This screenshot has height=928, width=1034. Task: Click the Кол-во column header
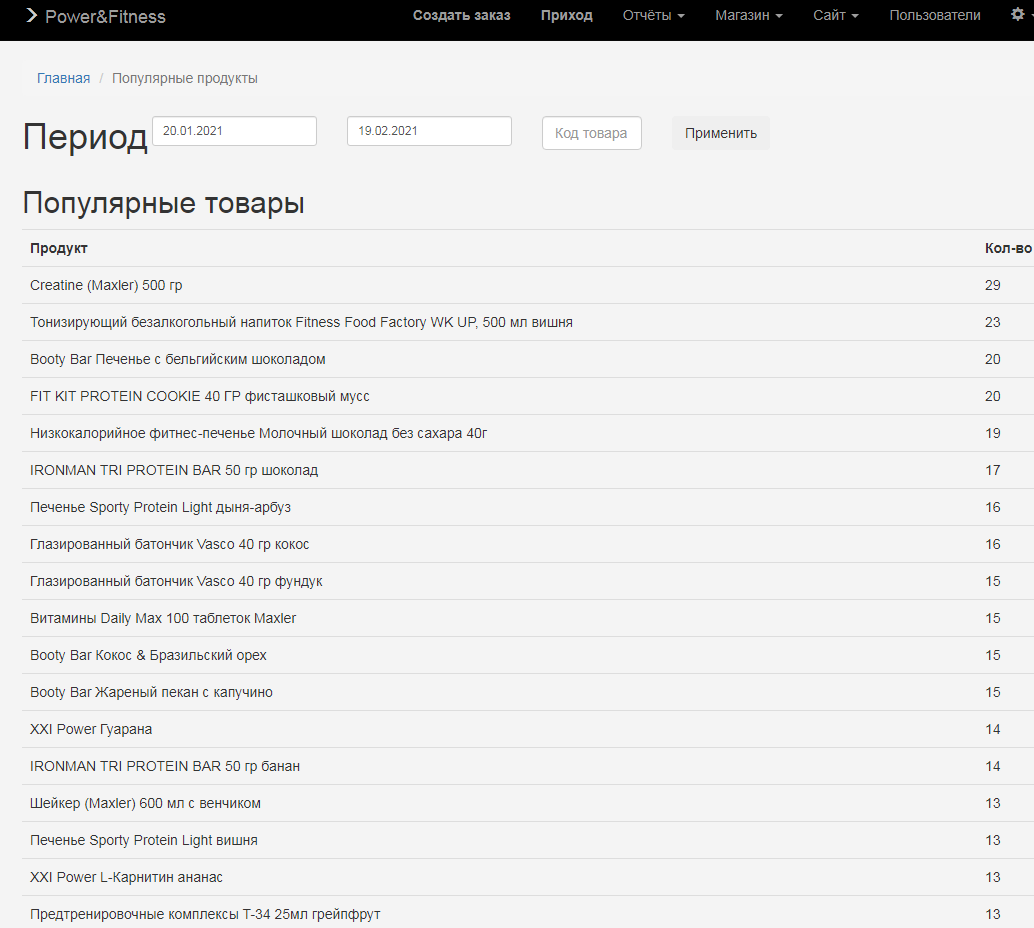click(1007, 248)
